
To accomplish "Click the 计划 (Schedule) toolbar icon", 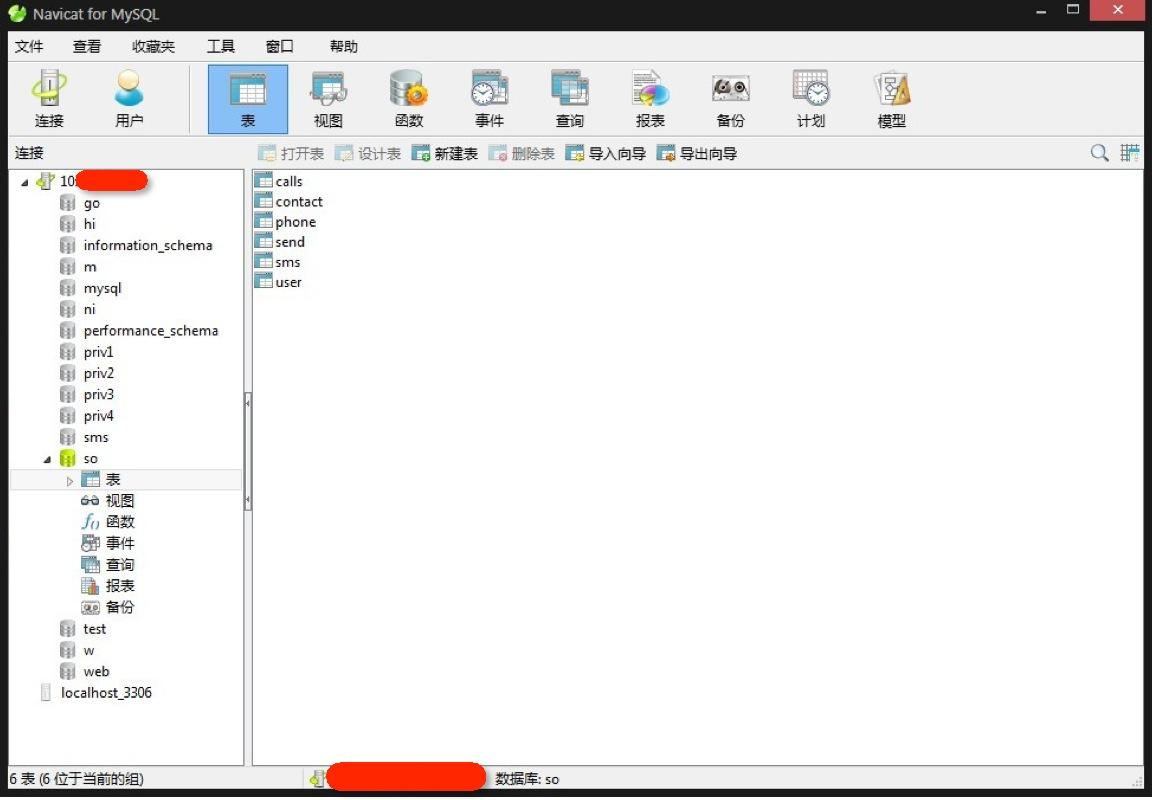I will 811,99.
